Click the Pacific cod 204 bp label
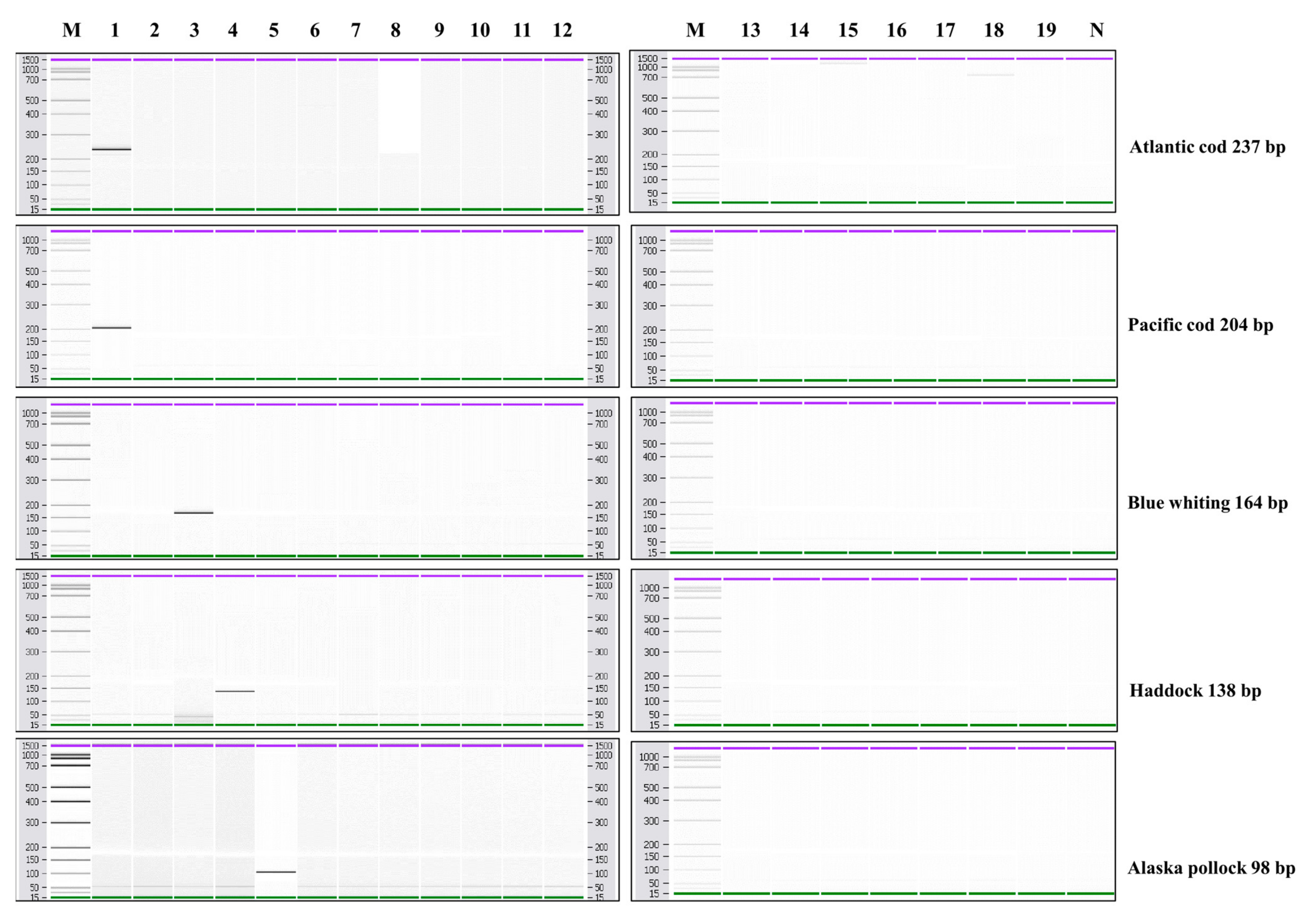This screenshot has height=924, width=1310. (x=1200, y=325)
